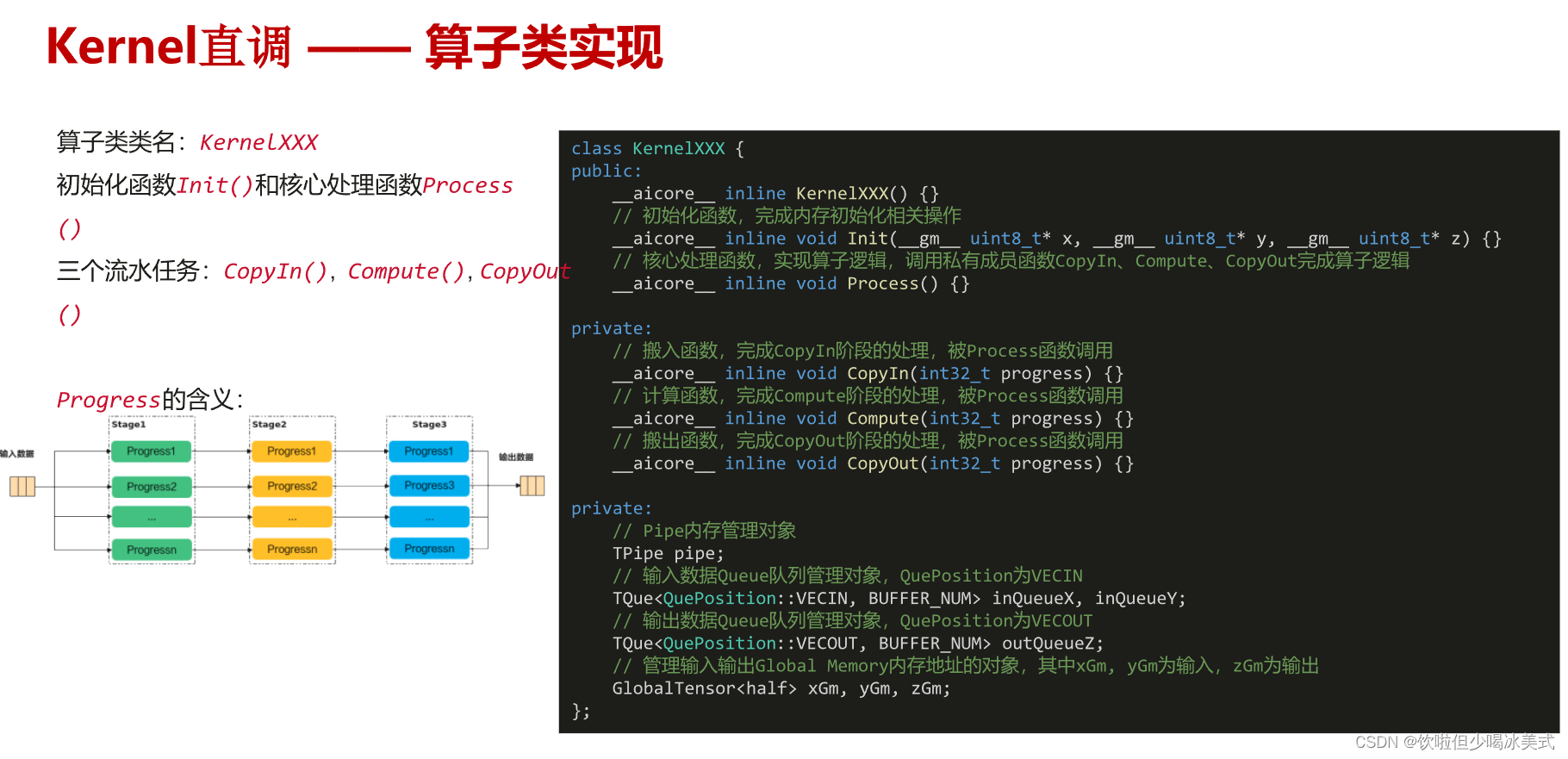Select green Progressn box in Stage1

click(152, 550)
